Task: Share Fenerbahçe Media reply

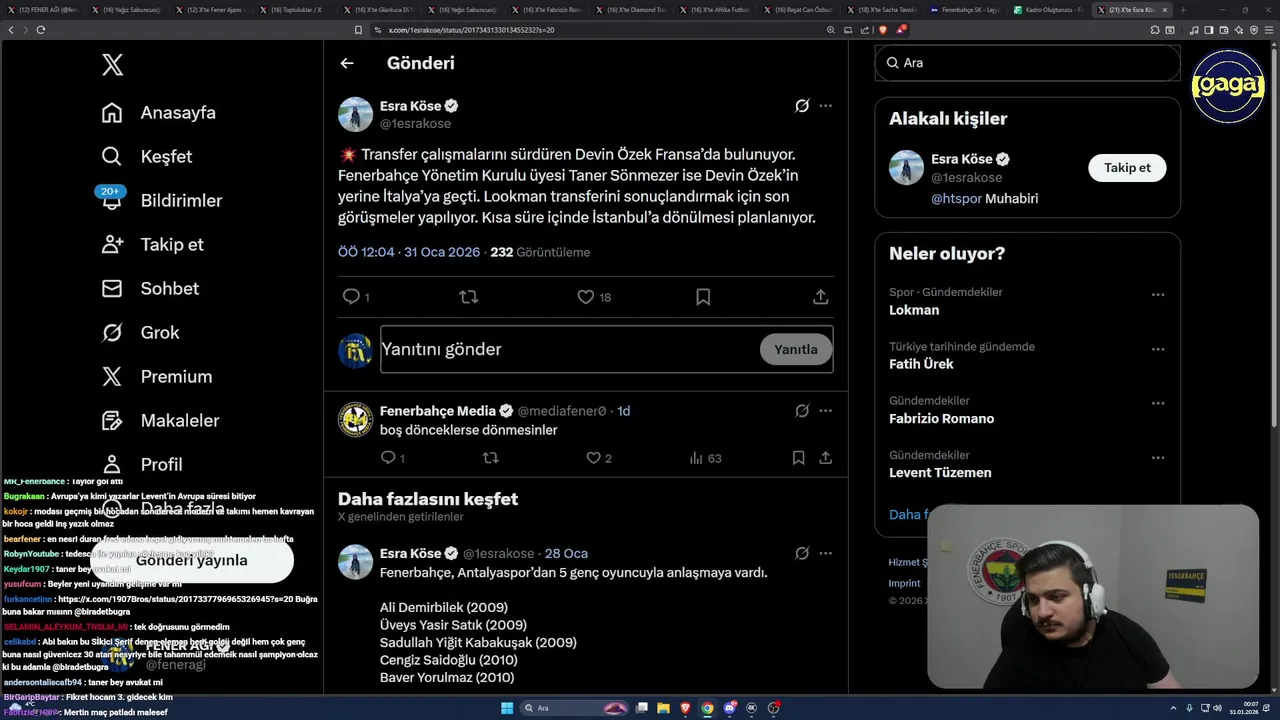Action: coord(825,458)
